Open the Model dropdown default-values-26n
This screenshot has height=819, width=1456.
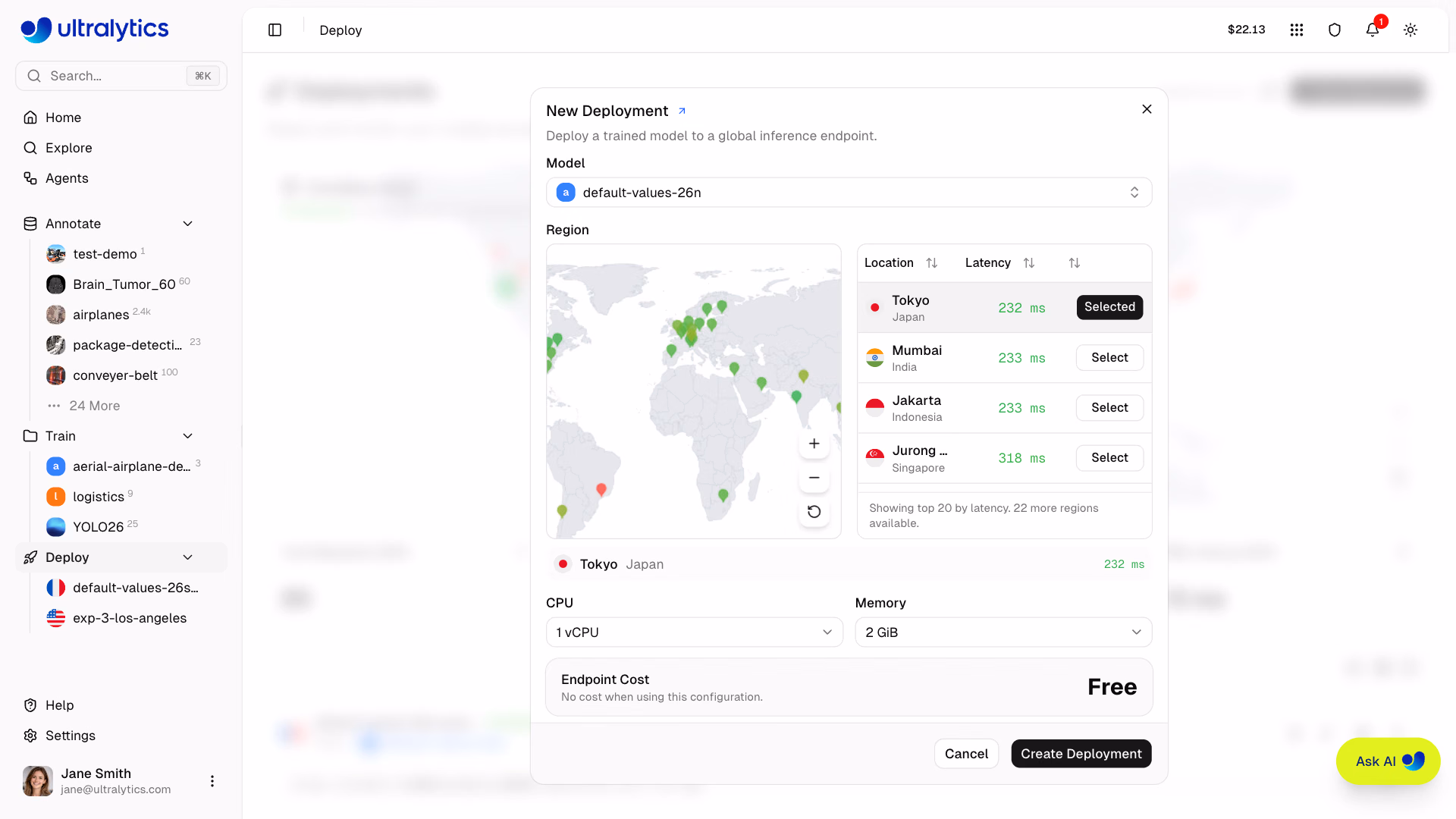(x=849, y=193)
